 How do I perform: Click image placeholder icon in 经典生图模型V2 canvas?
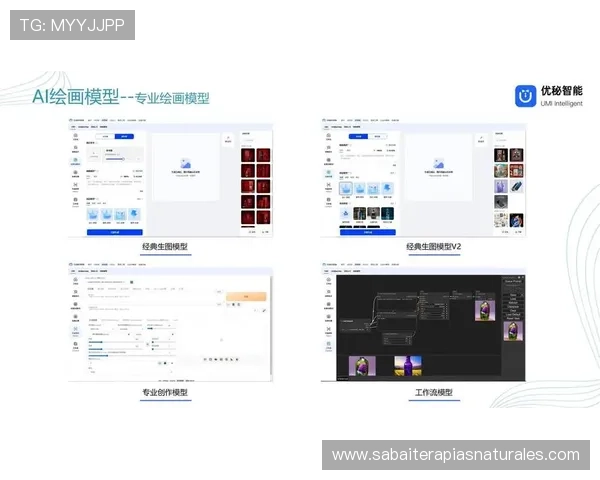(x=439, y=163)
